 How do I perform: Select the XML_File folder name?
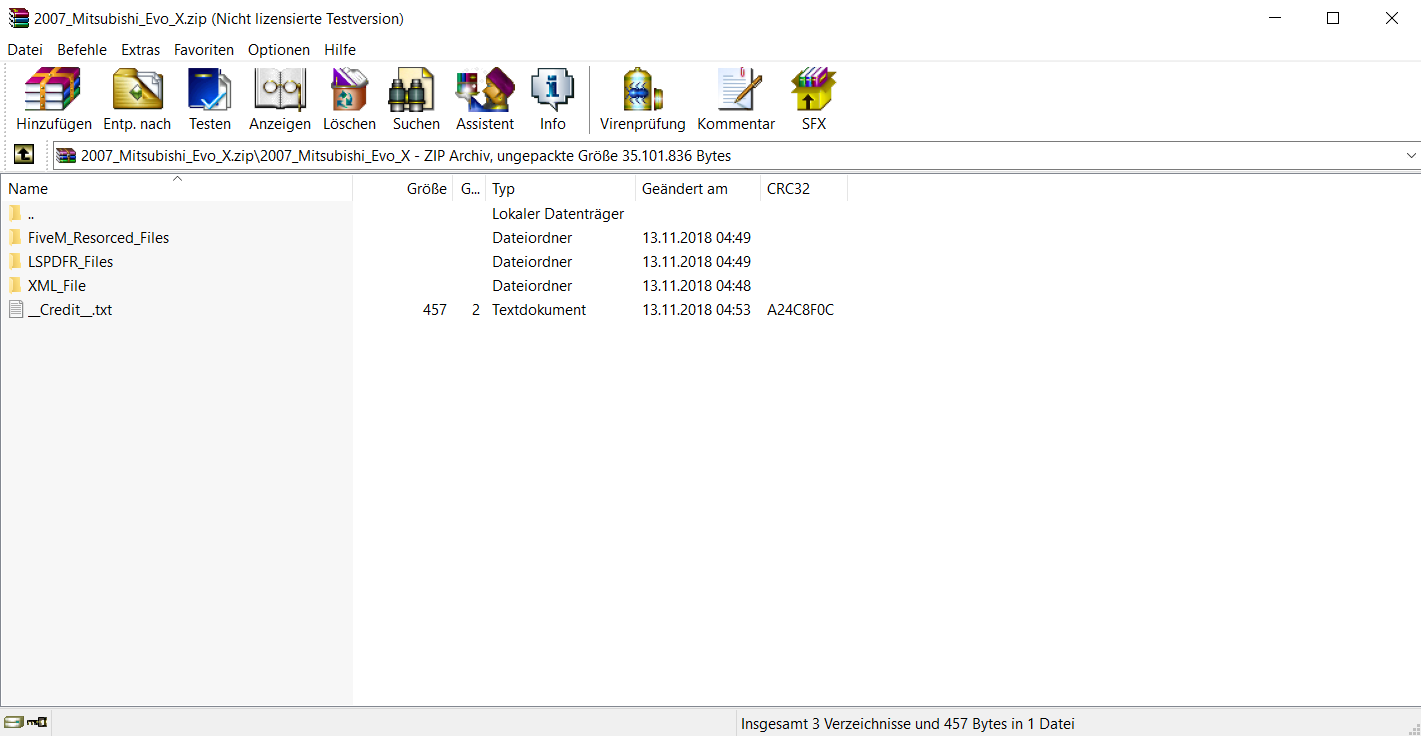point(57,286)
